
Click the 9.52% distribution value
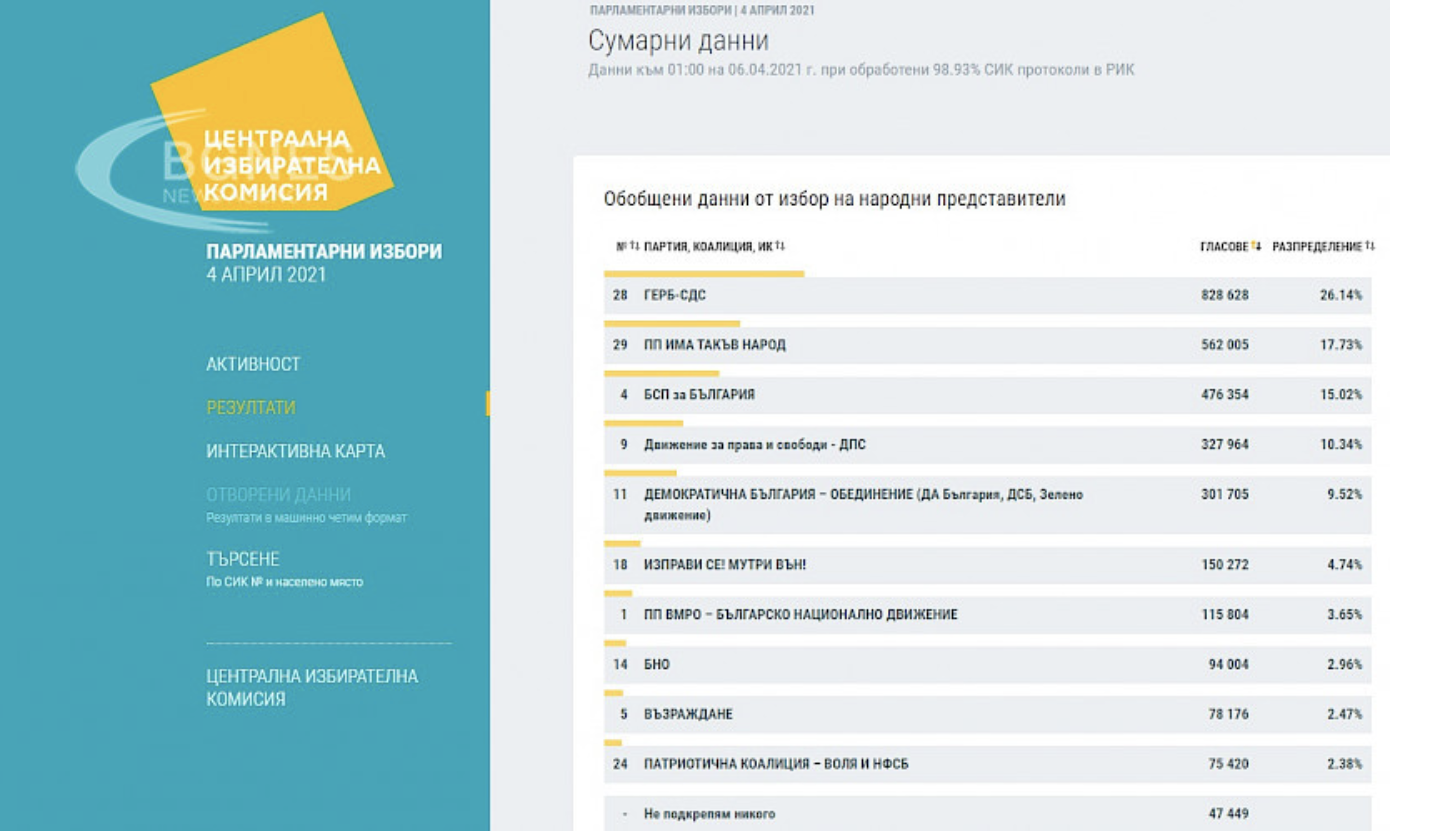click(1344, 495)
